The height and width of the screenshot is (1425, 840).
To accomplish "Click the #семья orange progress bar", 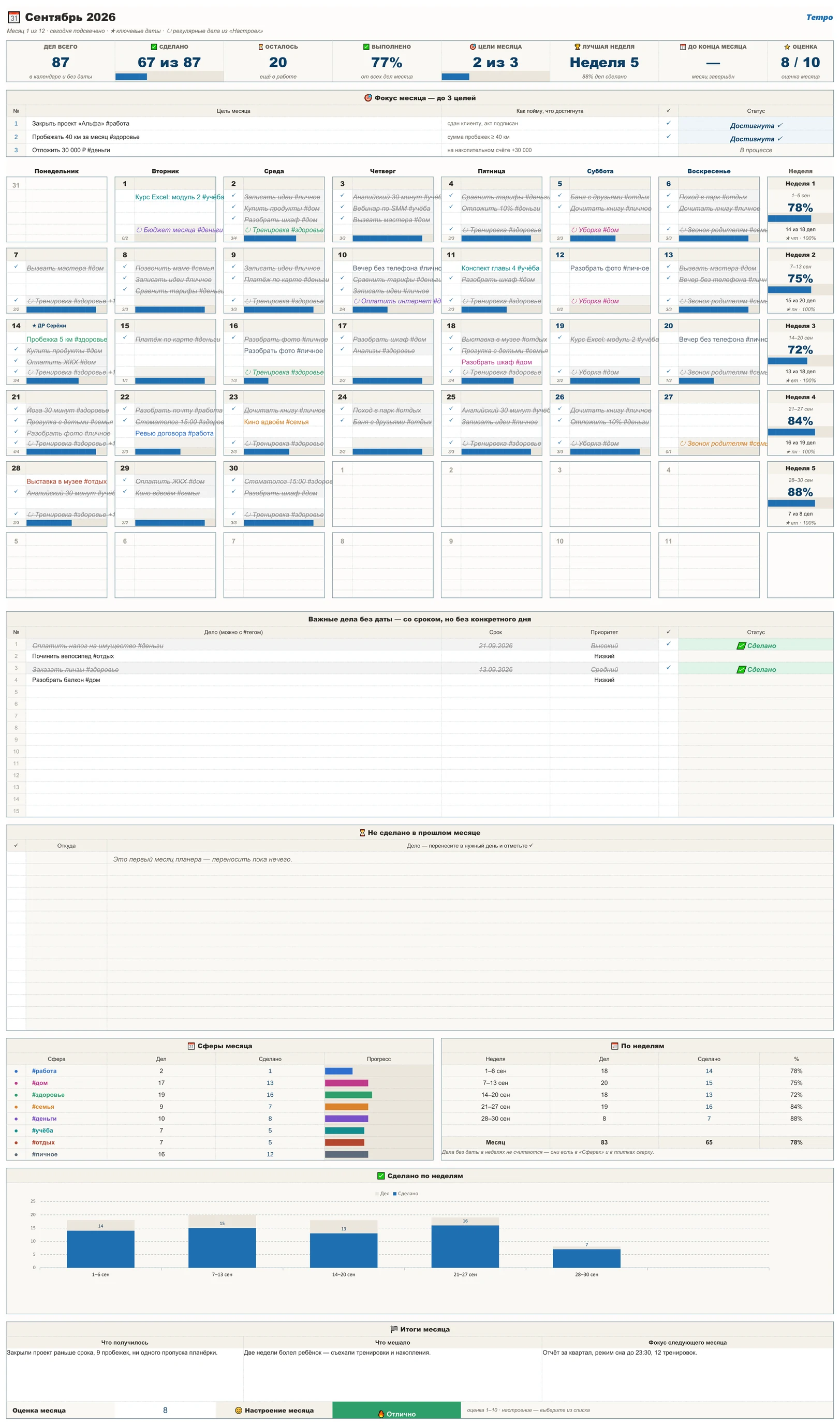I will click(x=347, y=1107).
